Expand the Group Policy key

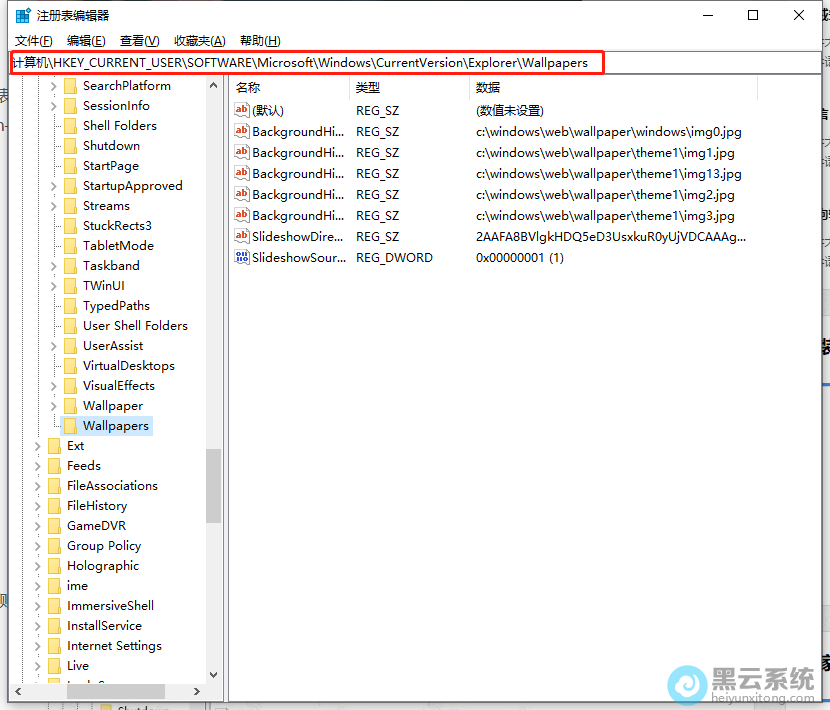pyautogui.click(x=38, y=546)
